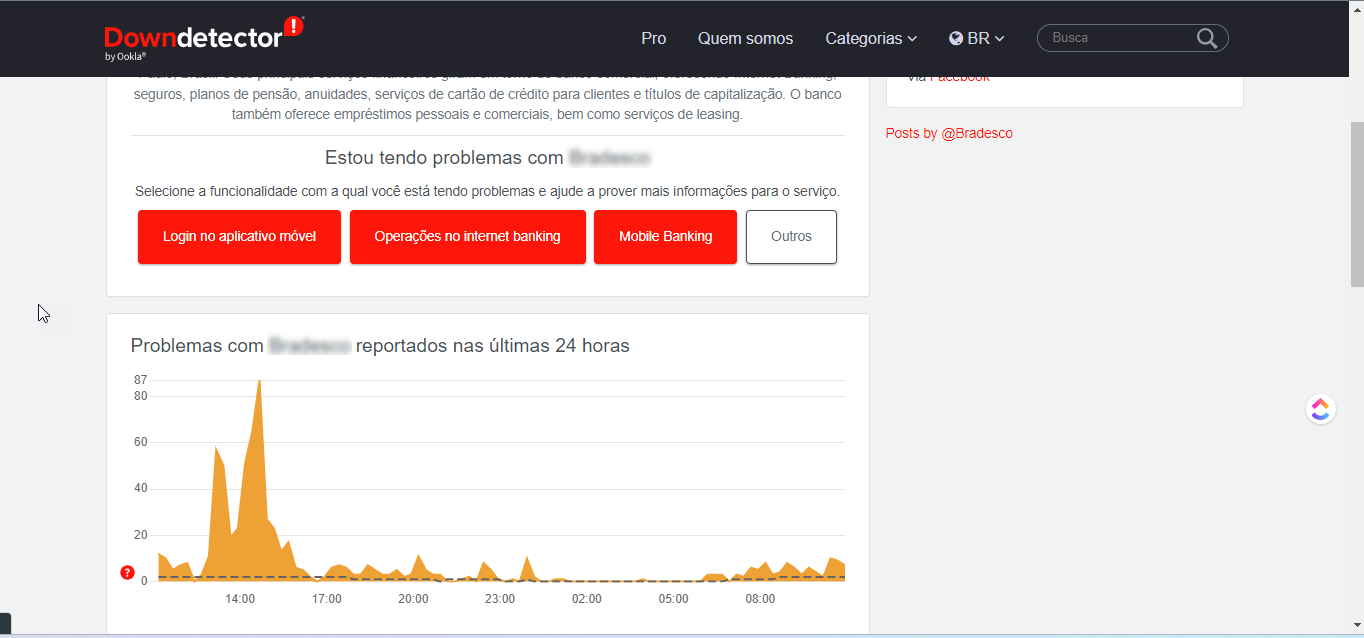Expand the Categorias dropdown menu
Image resolution: width=1364 pixels, height=638 pixels.
[871, 39]
